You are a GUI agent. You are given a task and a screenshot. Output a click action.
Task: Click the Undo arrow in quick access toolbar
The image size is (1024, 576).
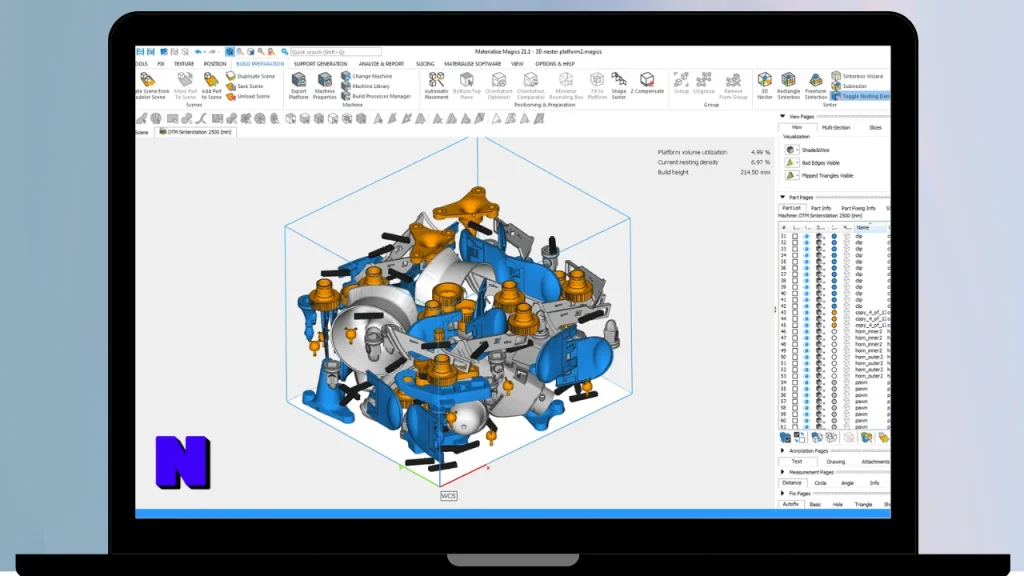[x=198, y=52]
